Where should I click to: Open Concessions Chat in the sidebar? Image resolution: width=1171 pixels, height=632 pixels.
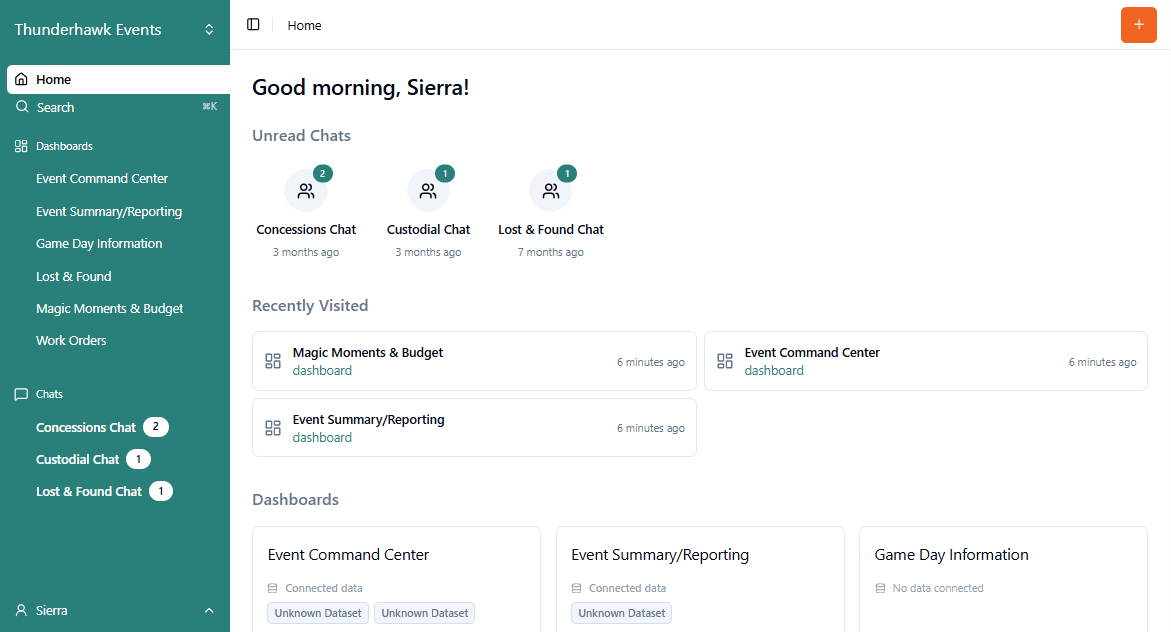(86, 427)
